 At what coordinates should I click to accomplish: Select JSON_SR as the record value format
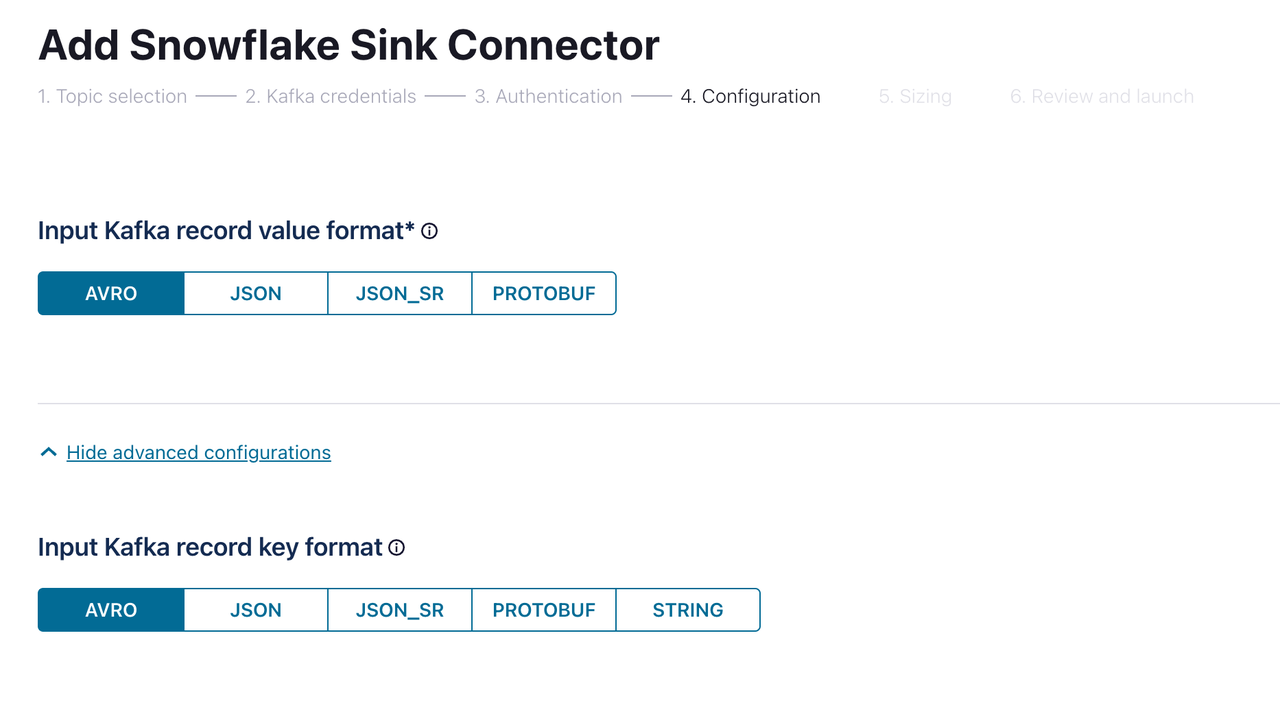[399, 293]
